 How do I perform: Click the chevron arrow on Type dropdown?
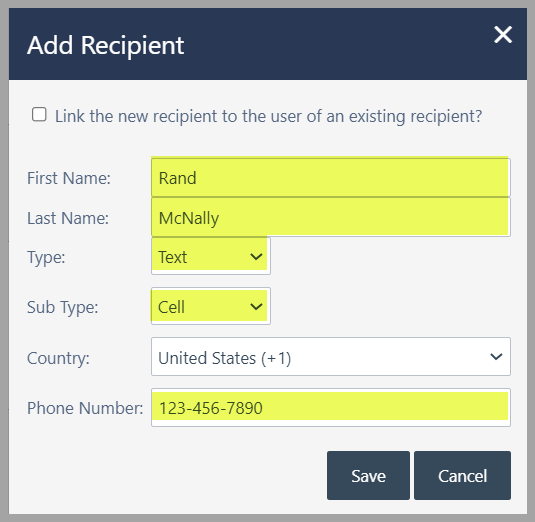(x=256, y=257)
